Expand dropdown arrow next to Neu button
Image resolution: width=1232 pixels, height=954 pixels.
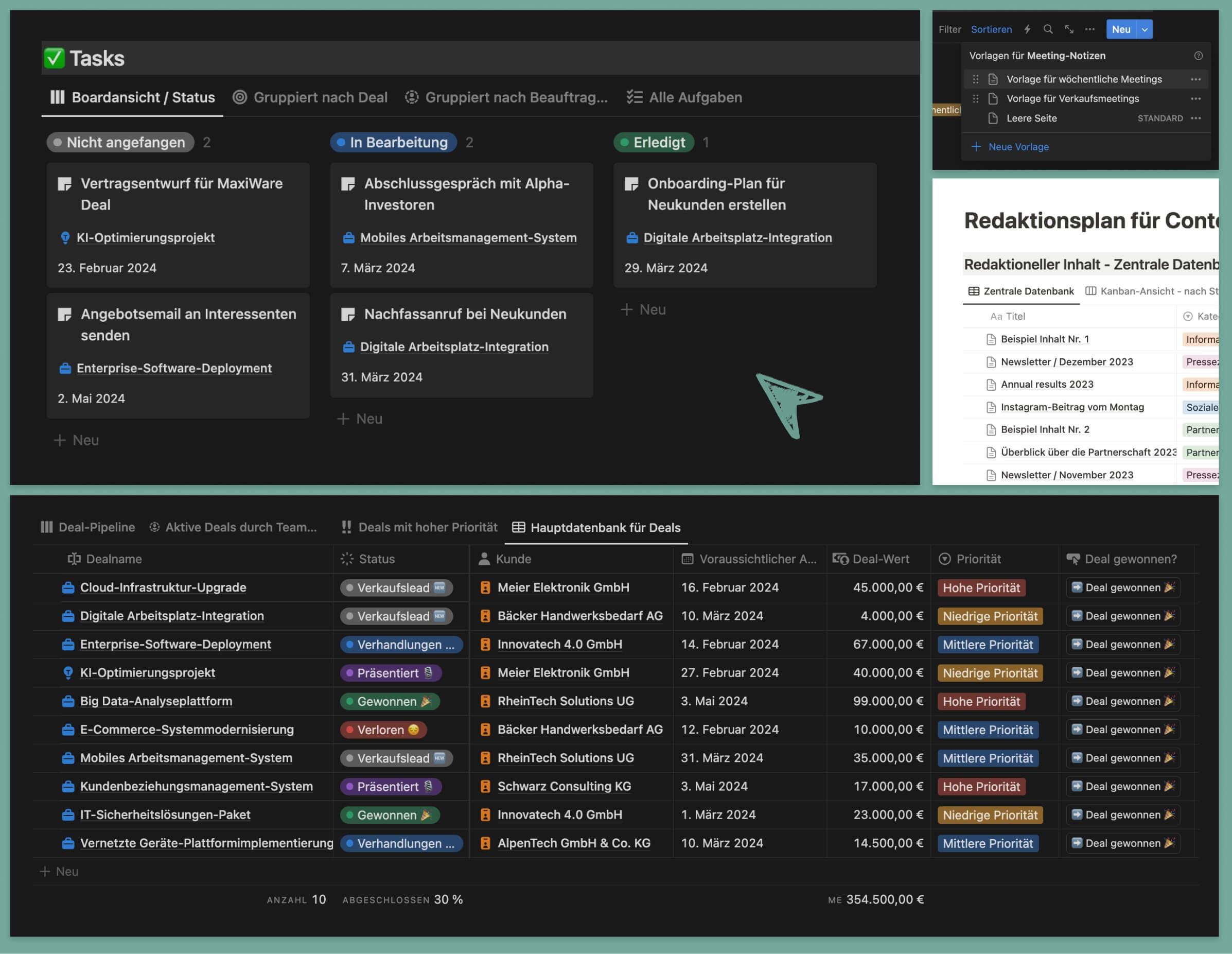pyautogui.click(x=1145, y=29)
